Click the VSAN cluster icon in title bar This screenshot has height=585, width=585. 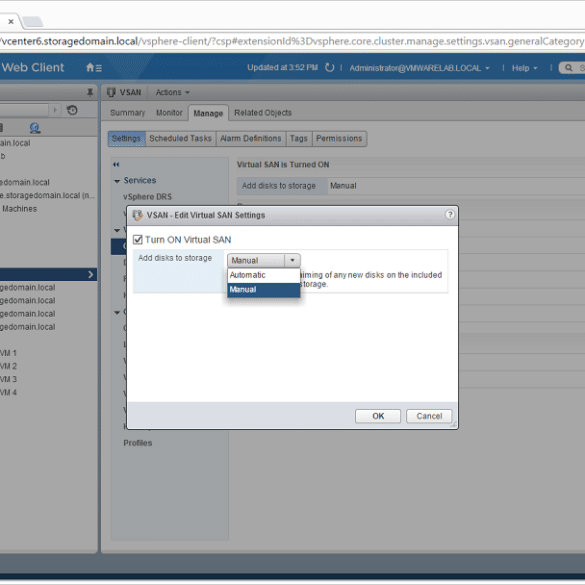click(111, 92)
